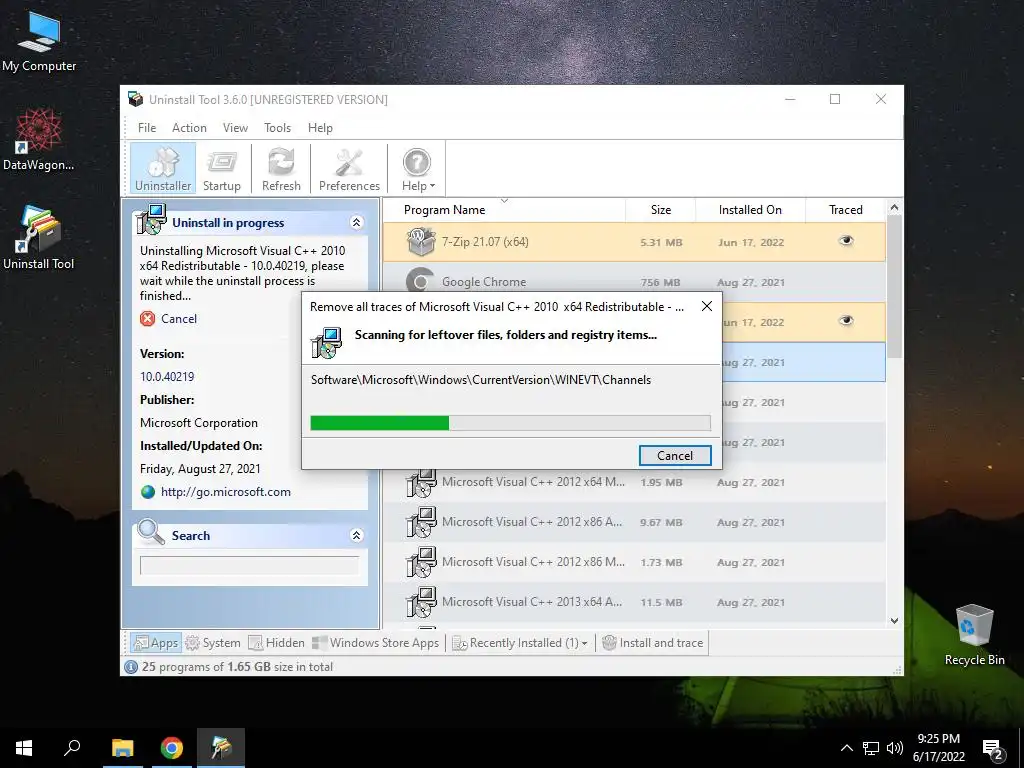The image size is (1024, 768).
Task: Click the program list scrollbar thumb
Action: tap(895, 285)
